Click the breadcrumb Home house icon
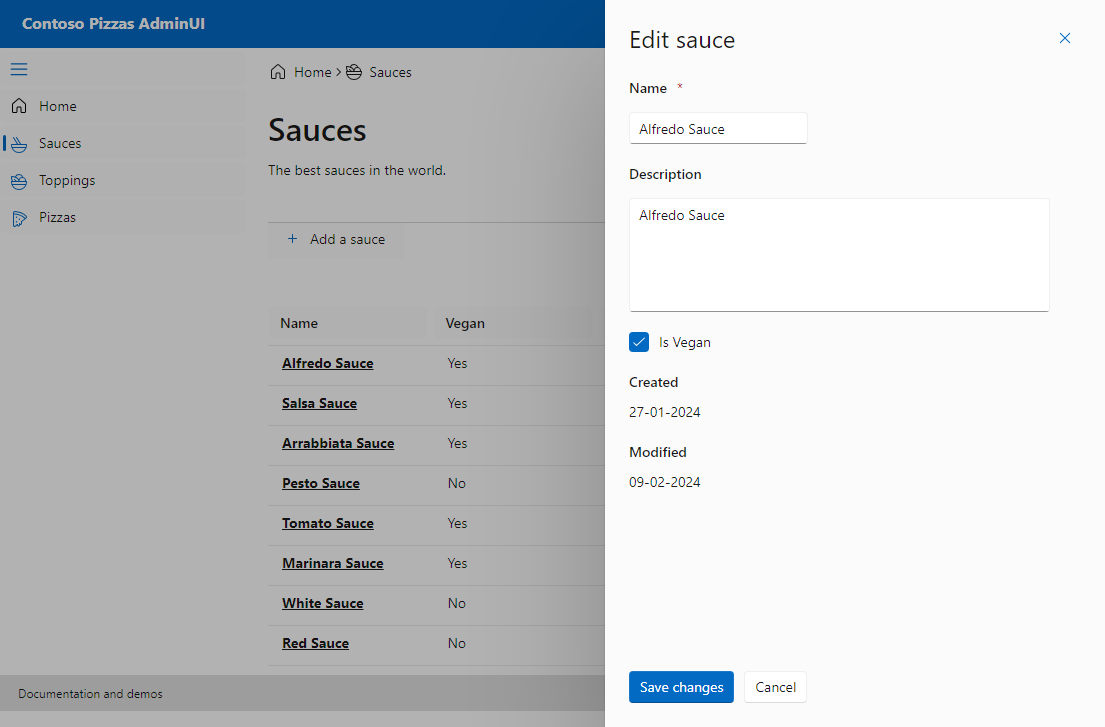 278,72
